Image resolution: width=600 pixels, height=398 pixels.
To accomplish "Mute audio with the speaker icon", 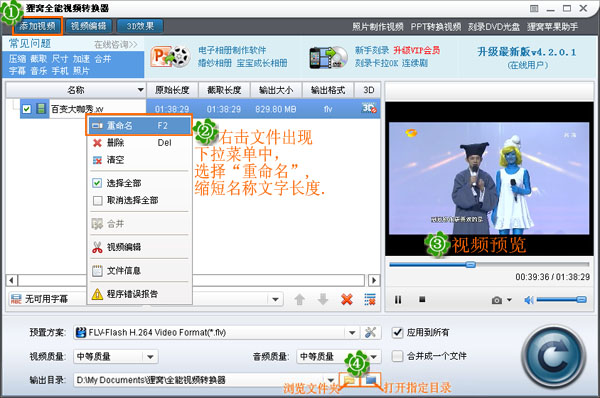I will point(529,300).
